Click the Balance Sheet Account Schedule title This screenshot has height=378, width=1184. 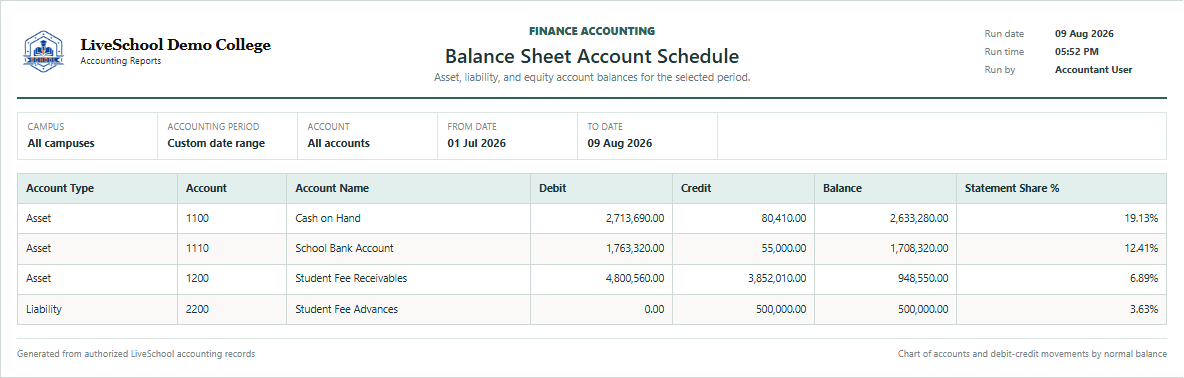pos(591,57)
